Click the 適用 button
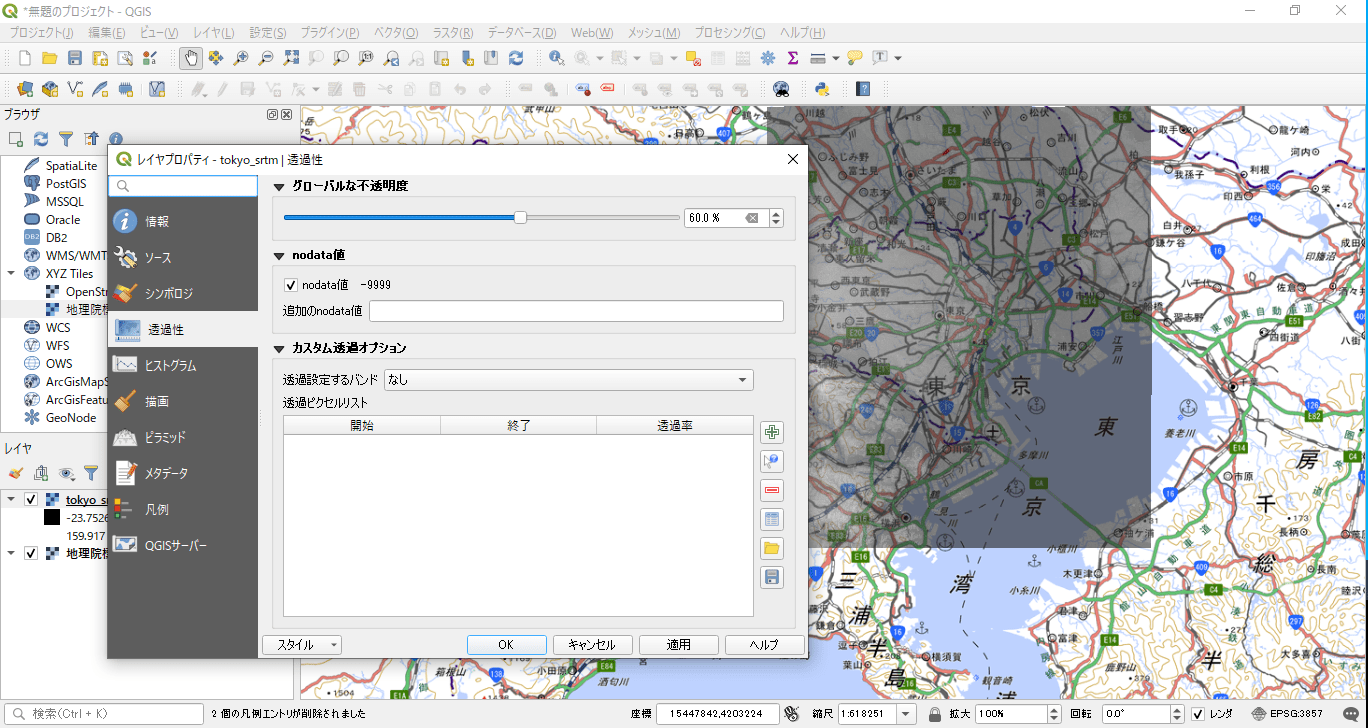Viewport: 1368px width, 728px height. pos(678,645)
